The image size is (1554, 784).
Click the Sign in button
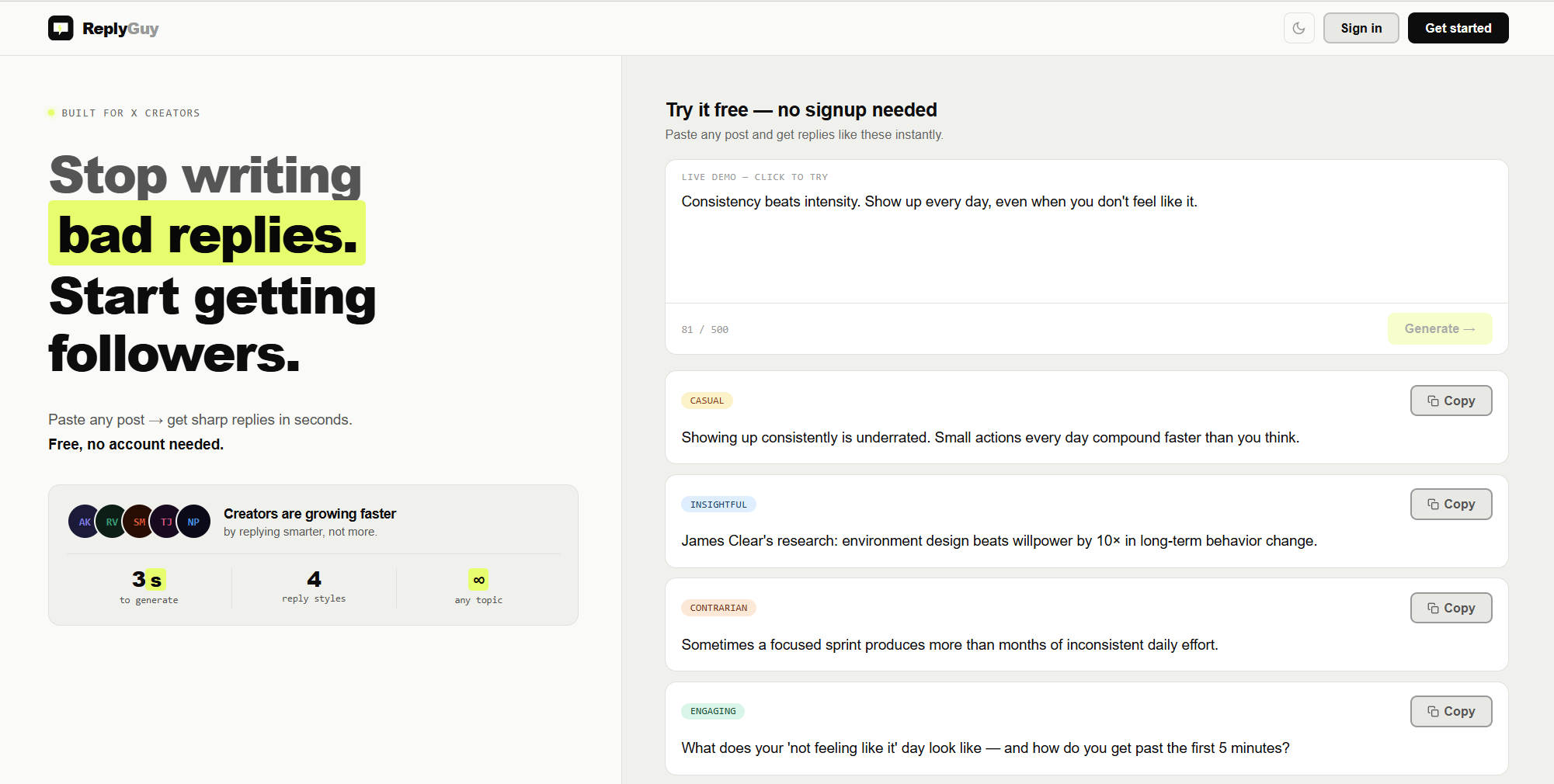click(1361, 29)
